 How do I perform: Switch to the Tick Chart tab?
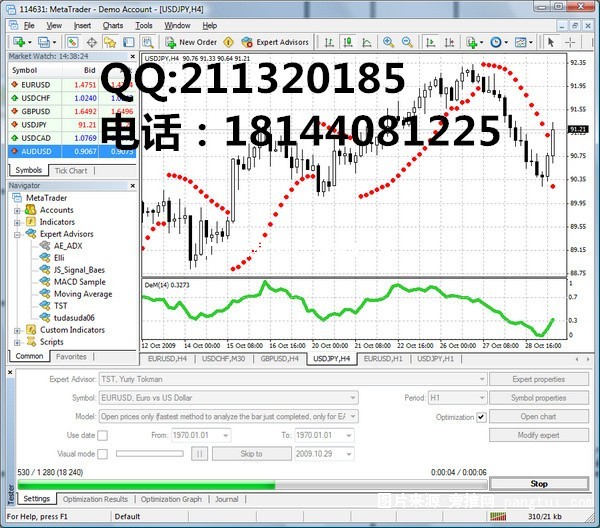click(71, 171)
